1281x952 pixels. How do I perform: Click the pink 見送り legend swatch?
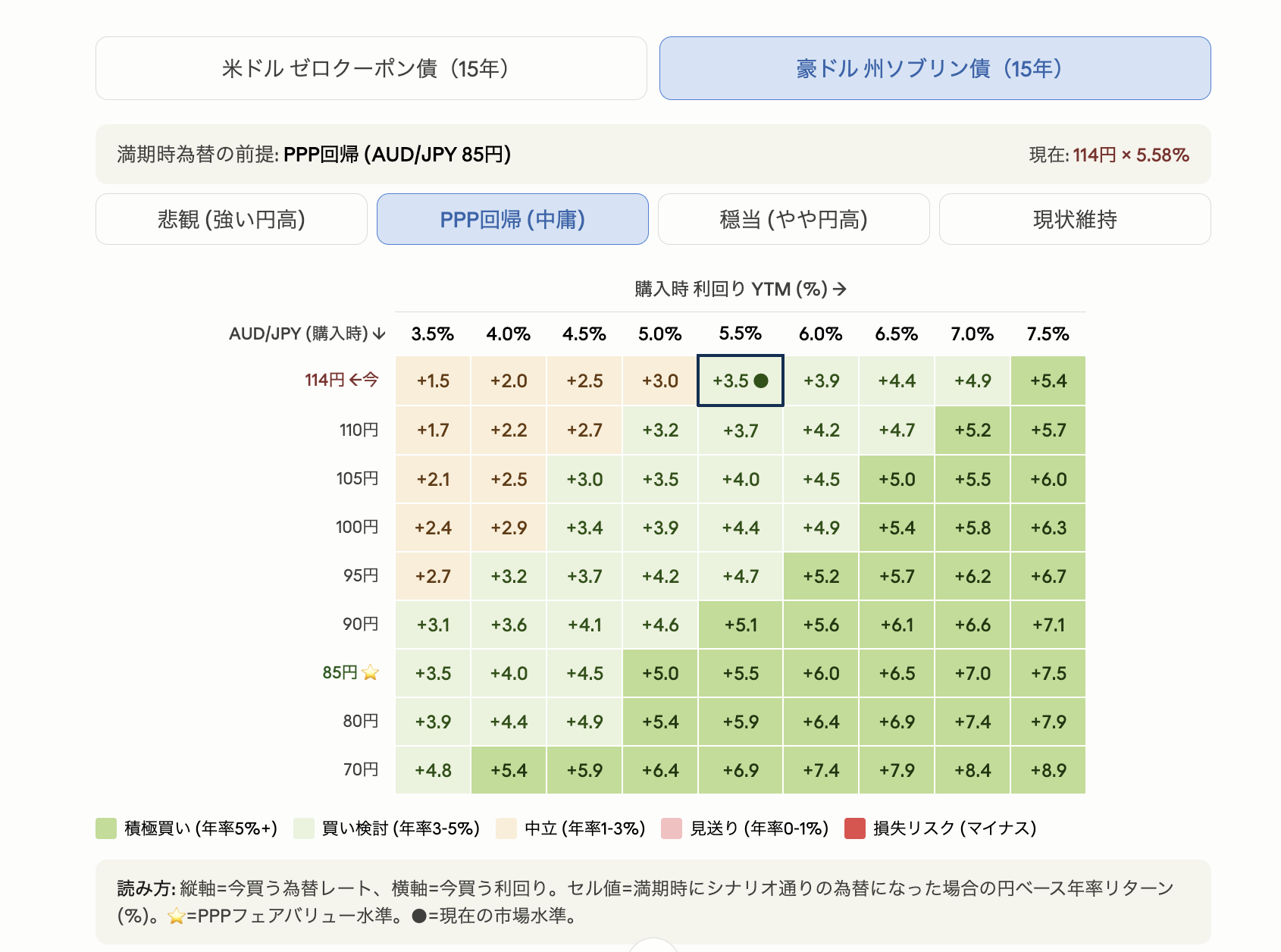(672, 828)
